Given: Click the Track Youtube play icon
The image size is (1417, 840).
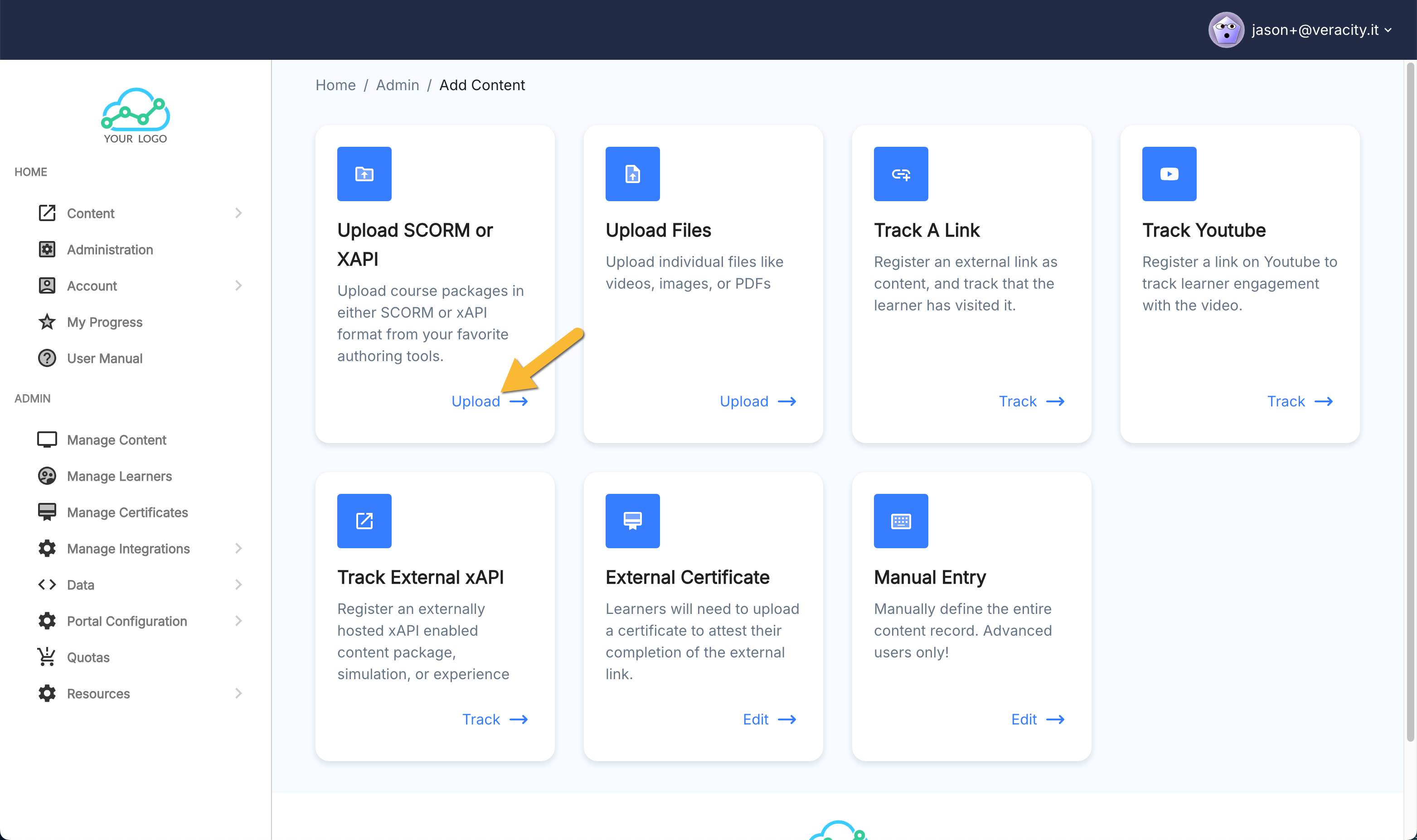Looking at the screenshot, I should coord(1169,174).
